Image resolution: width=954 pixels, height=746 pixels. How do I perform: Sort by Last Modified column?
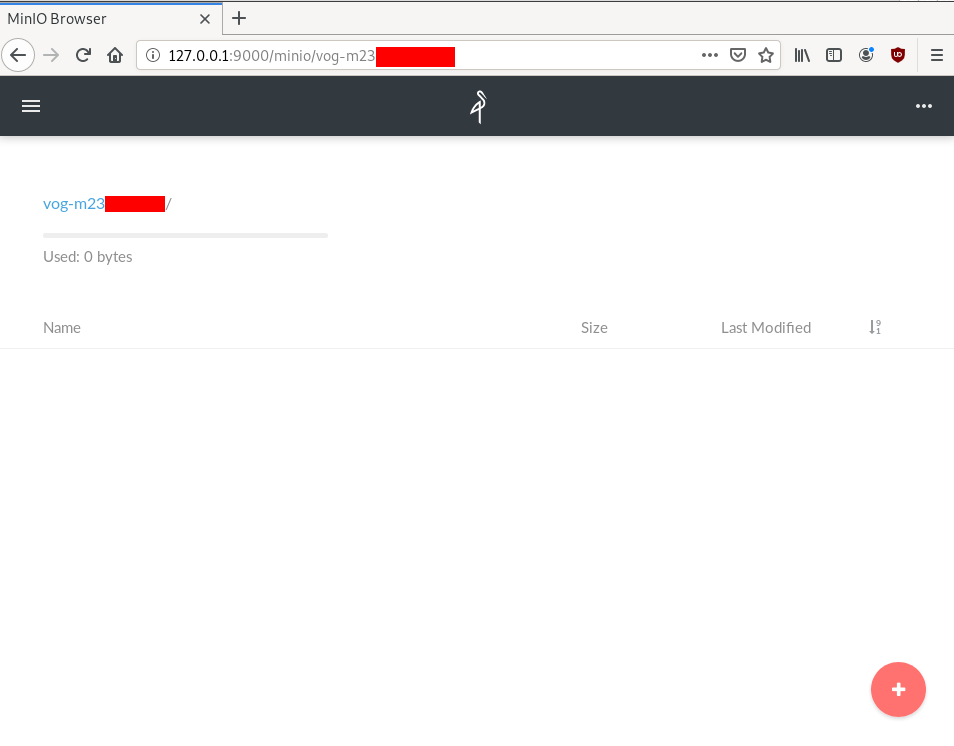[765, 328]
